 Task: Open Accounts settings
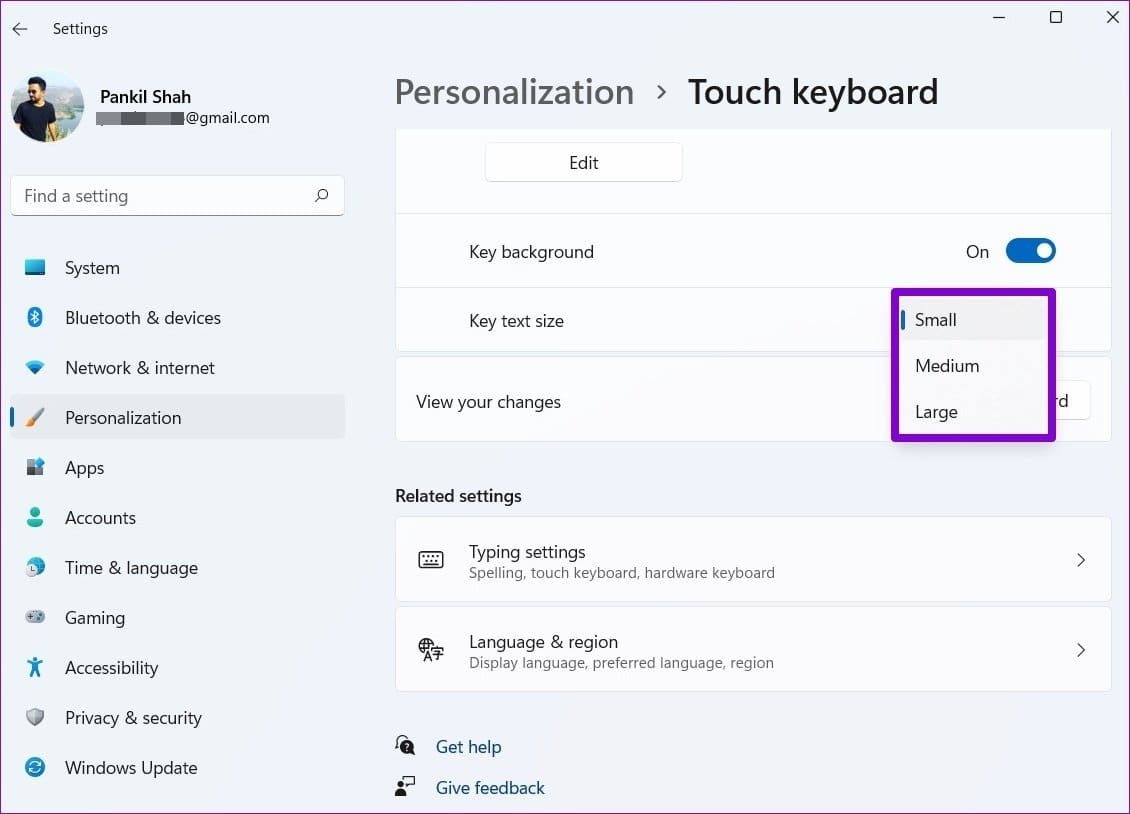coord(100,517)
